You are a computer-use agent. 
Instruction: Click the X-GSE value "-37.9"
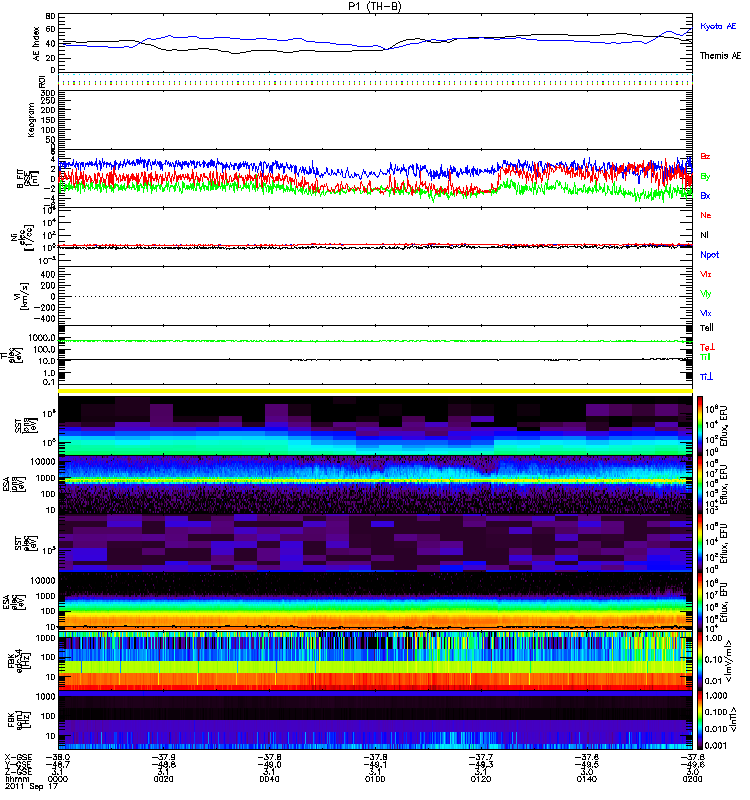pyautogui.click(x=164, y=758)
